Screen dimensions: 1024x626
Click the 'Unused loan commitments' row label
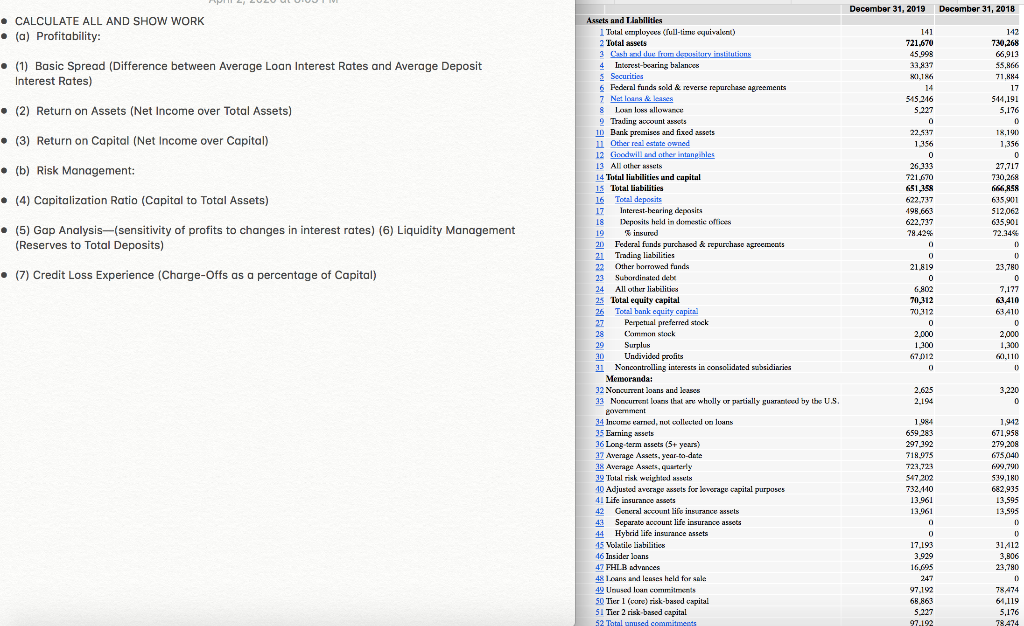(x=650, y=589)
